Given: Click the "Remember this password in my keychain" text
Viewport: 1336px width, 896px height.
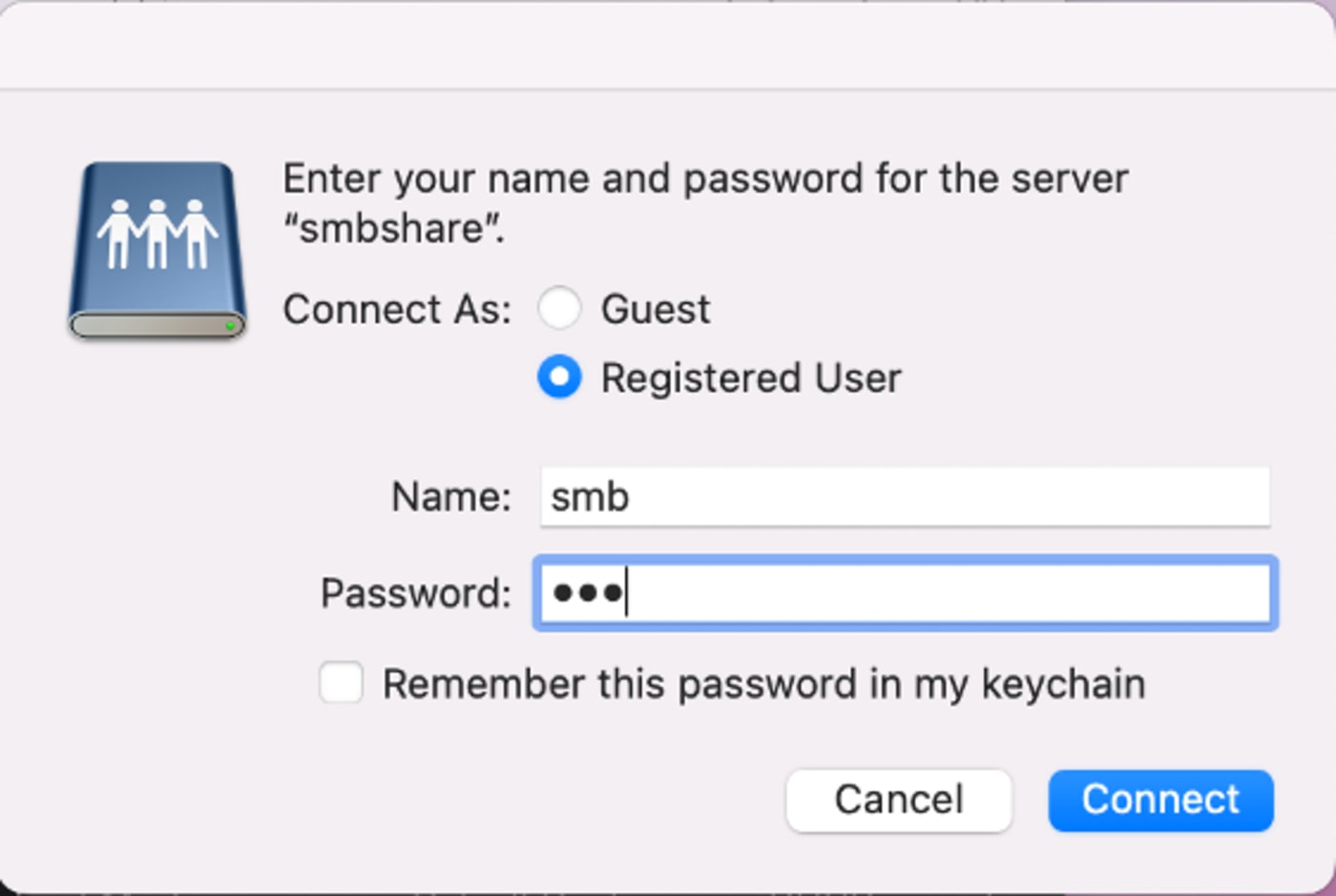Looking at the screenshot, I should click(762, 684).
